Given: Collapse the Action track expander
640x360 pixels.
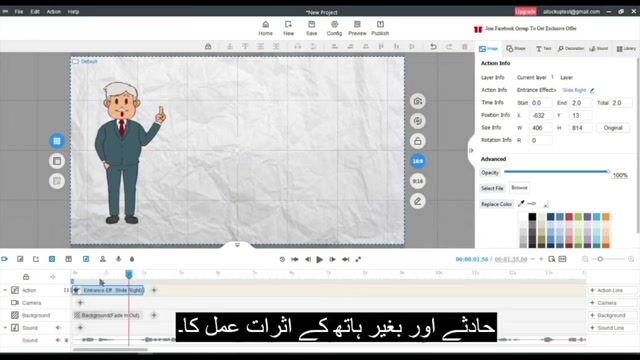Looking at the screenshot, I should pos(5,290).
